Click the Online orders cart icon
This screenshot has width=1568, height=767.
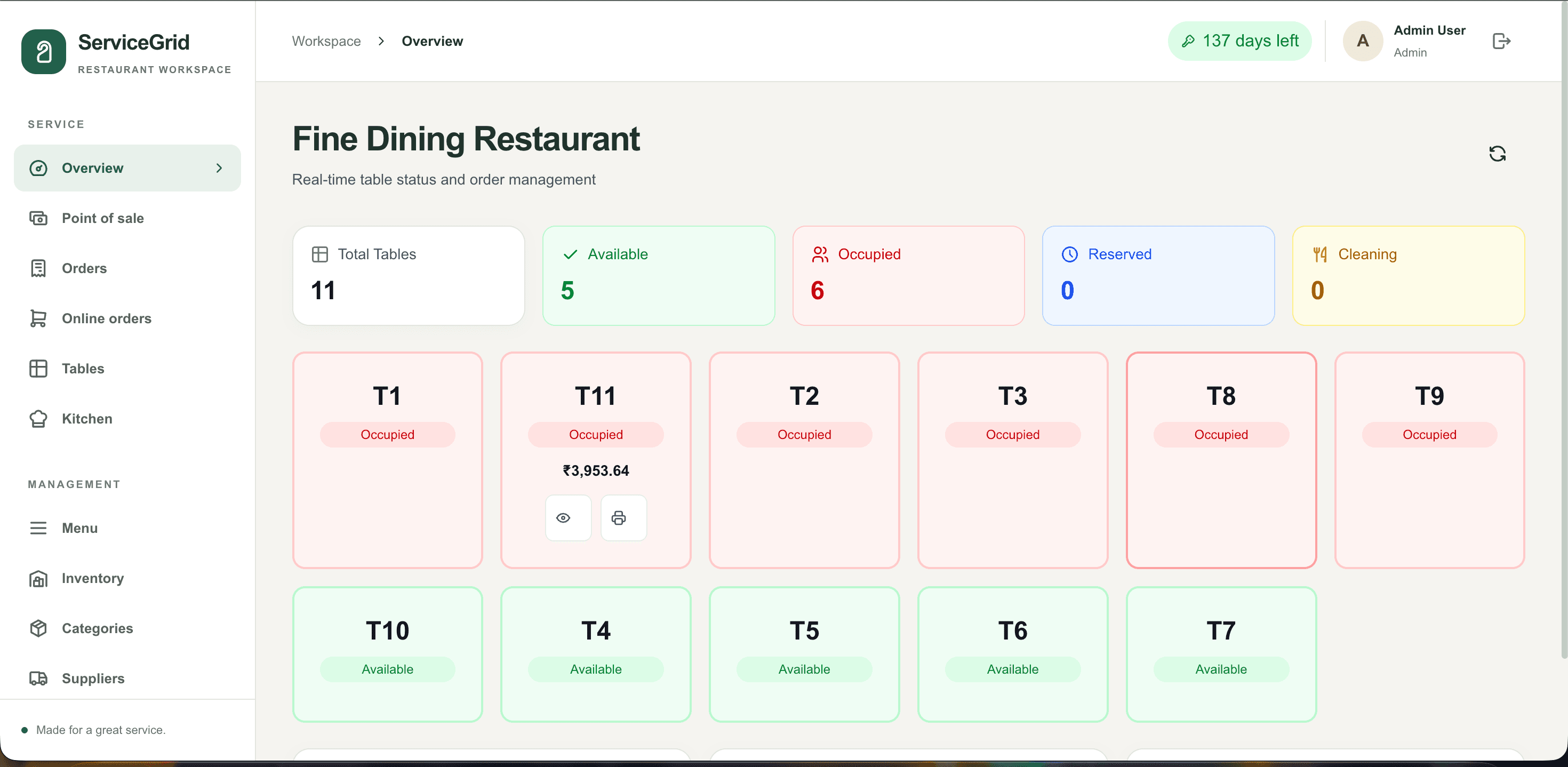(38, 318)
